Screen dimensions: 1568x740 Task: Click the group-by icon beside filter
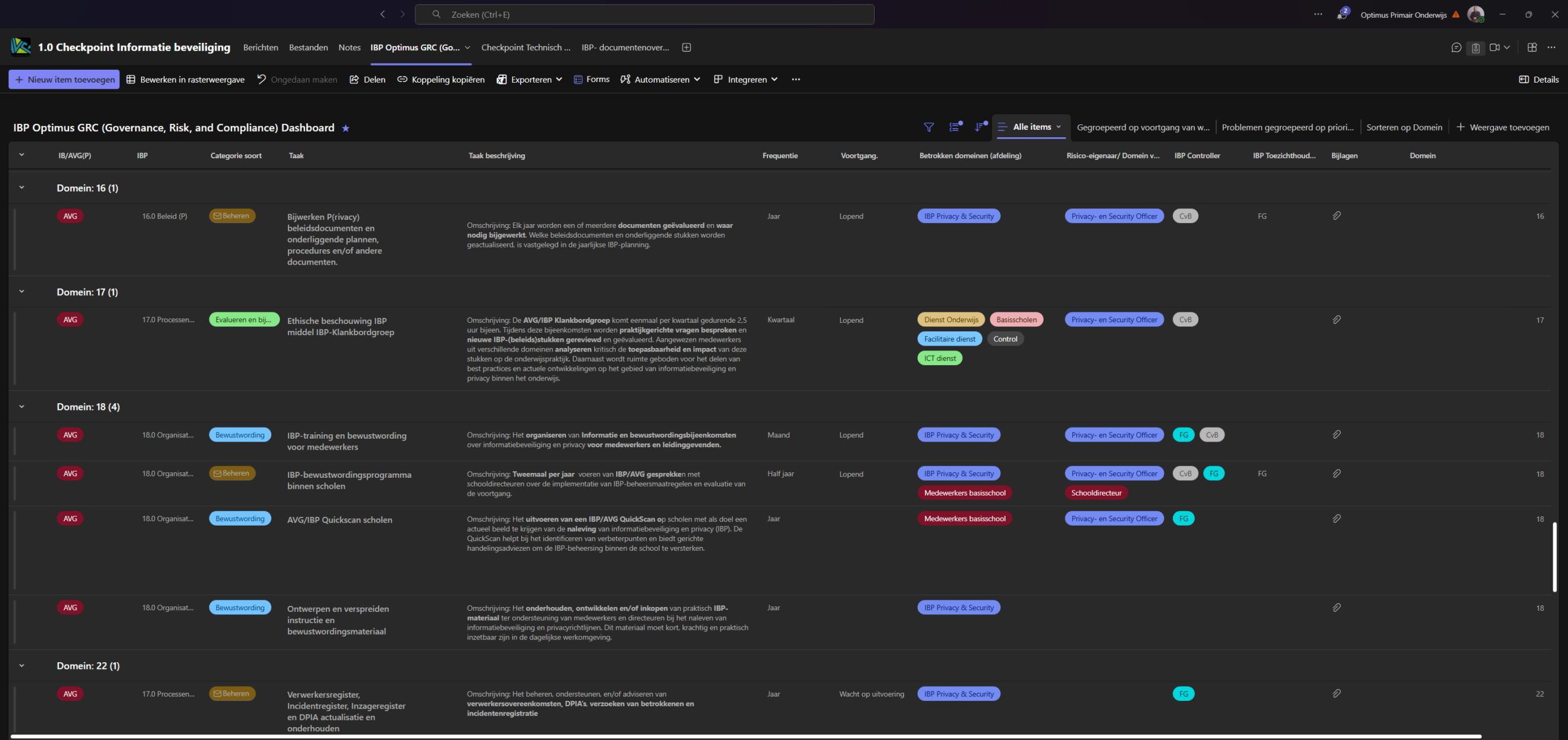coord(955,127)
